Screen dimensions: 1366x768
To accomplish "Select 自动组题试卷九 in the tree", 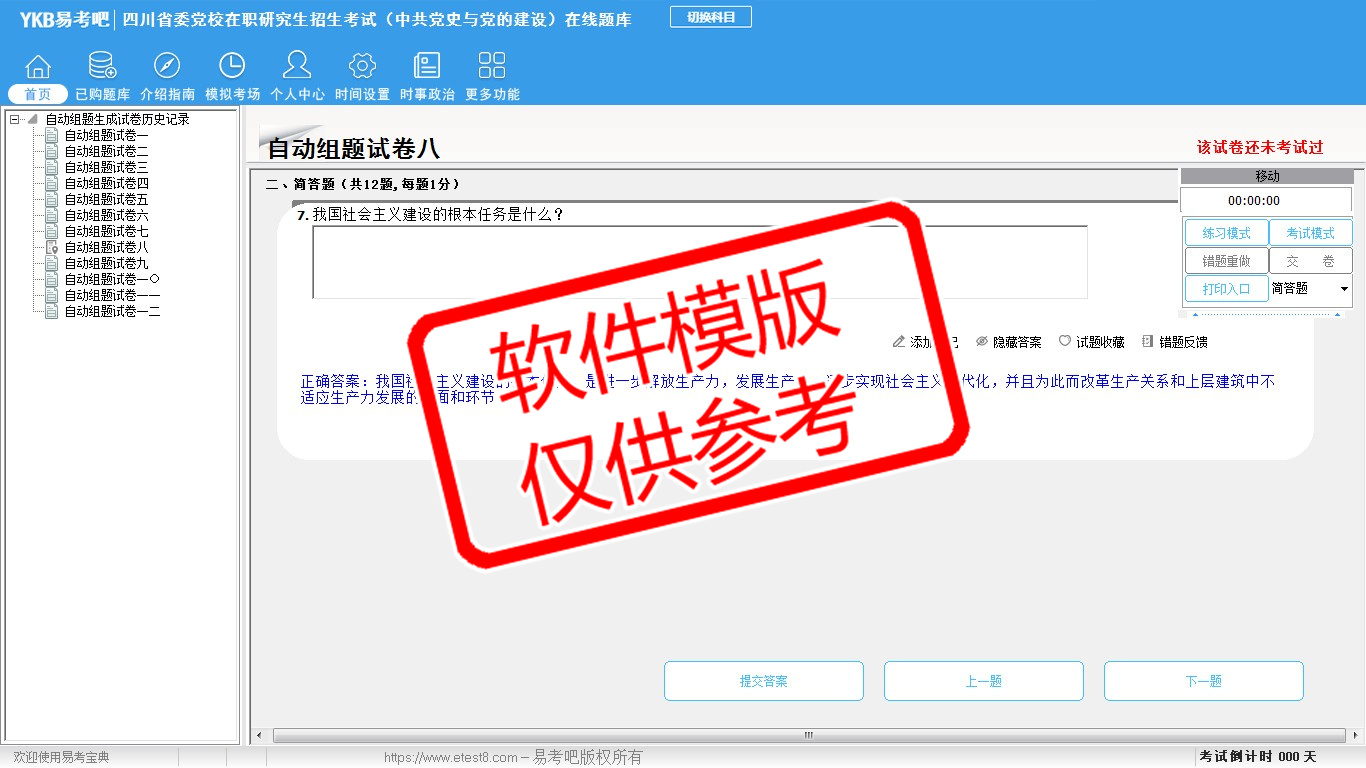I will click(106, 264).
